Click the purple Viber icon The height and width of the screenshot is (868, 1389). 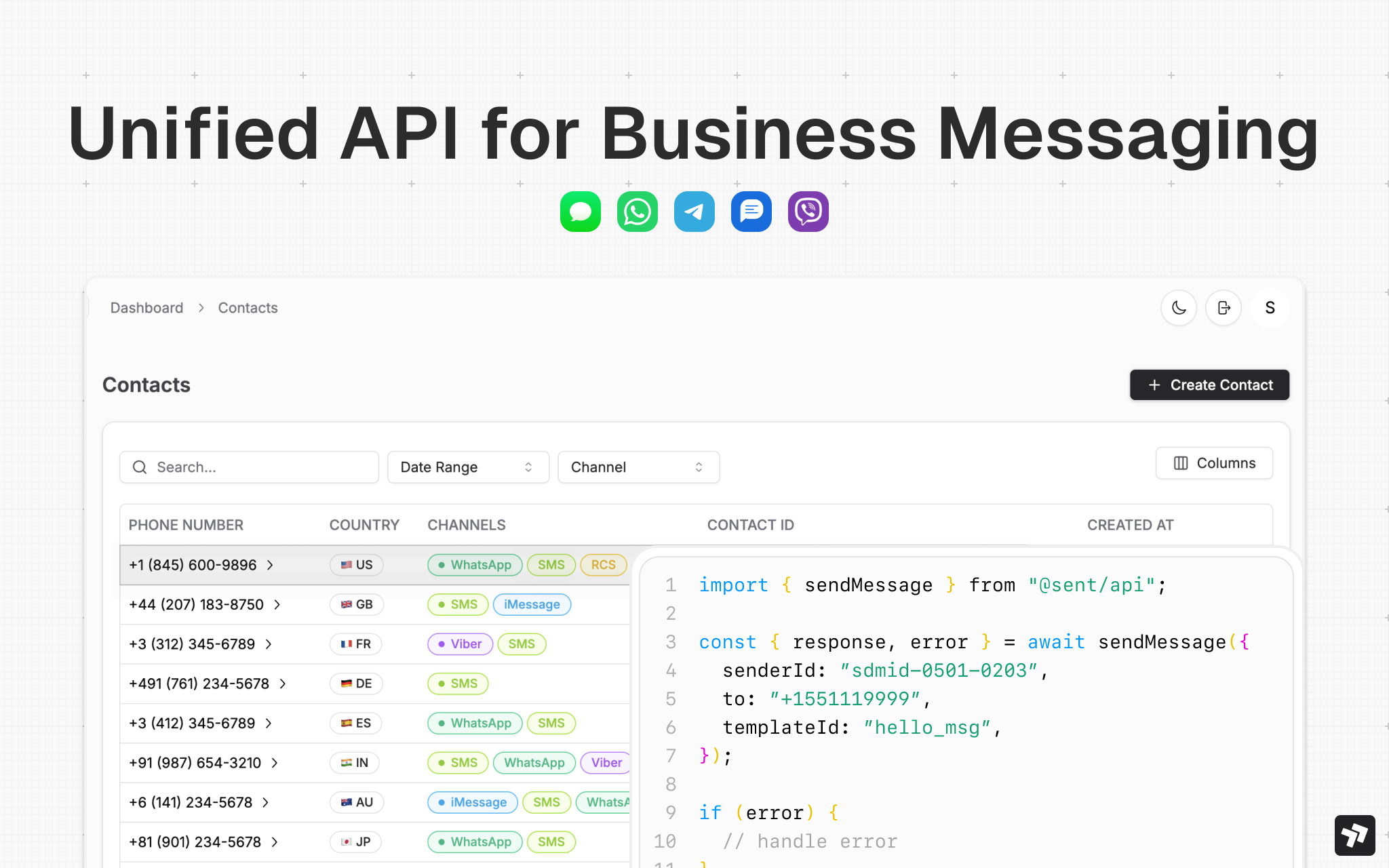(x=808, y=212)
